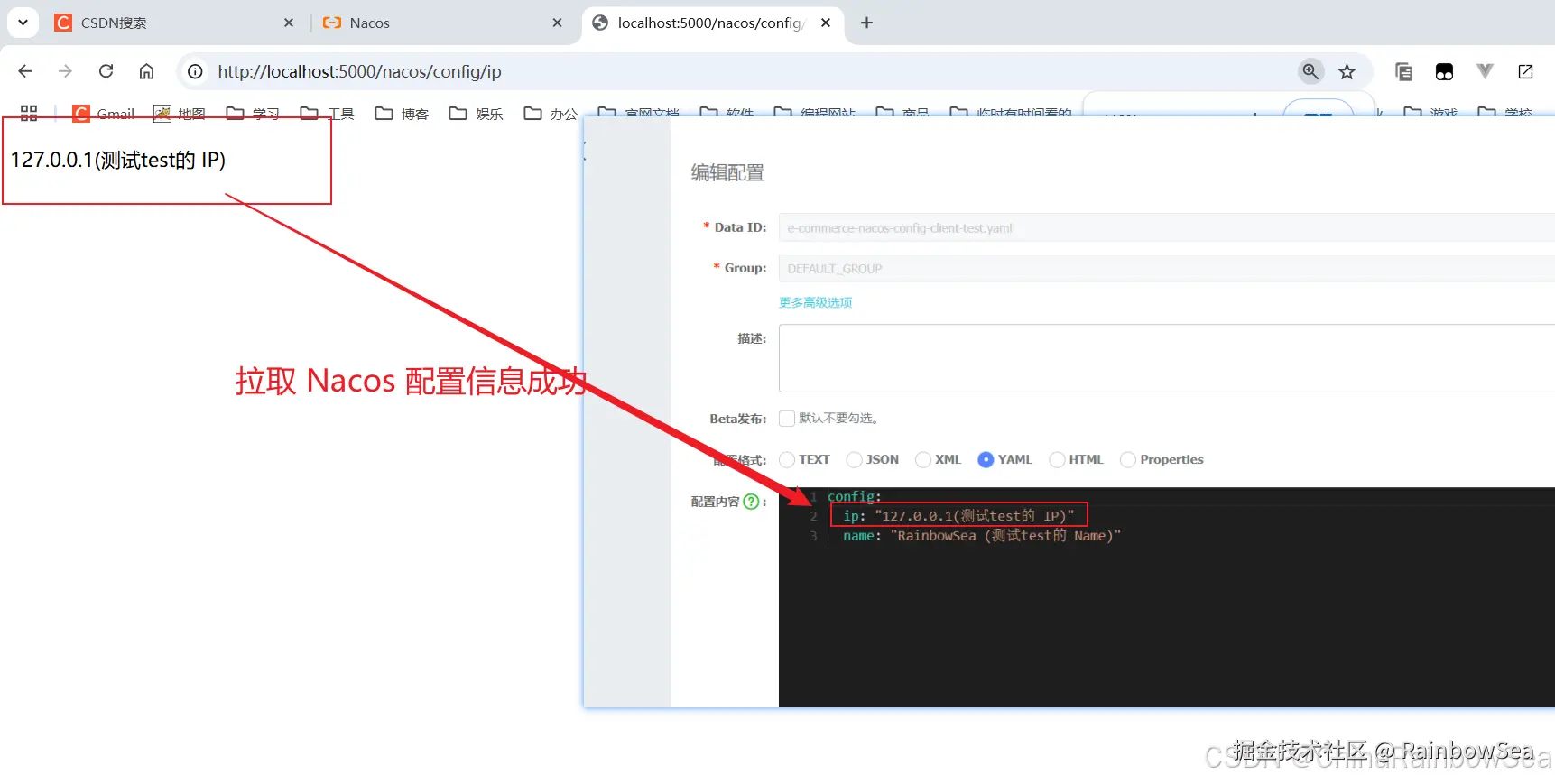
Task: Click the 127.0.0.1(测试test的 IP) page text
Action: tap(118, 160)
